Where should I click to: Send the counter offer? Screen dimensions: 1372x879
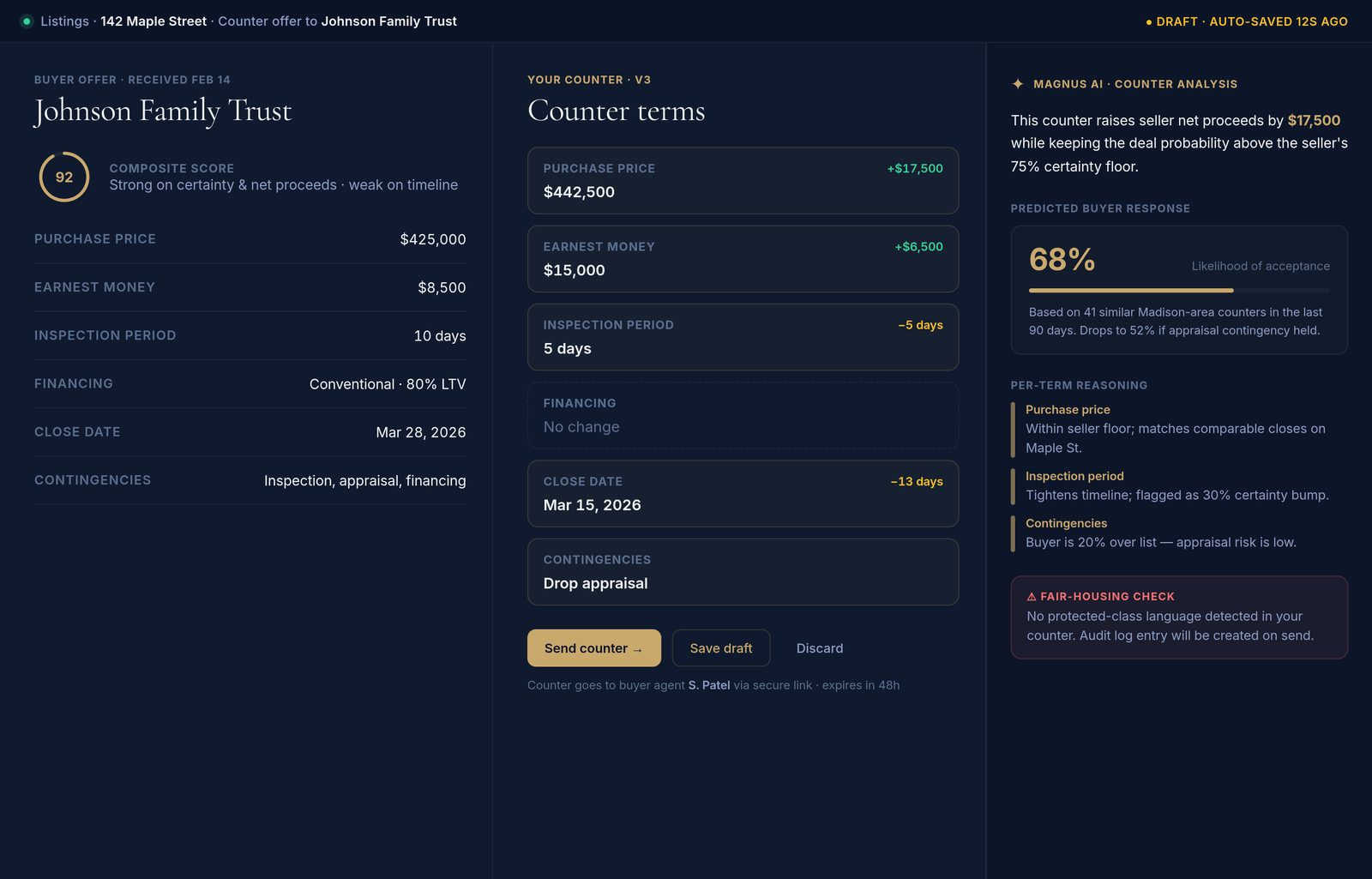point(594,648)
